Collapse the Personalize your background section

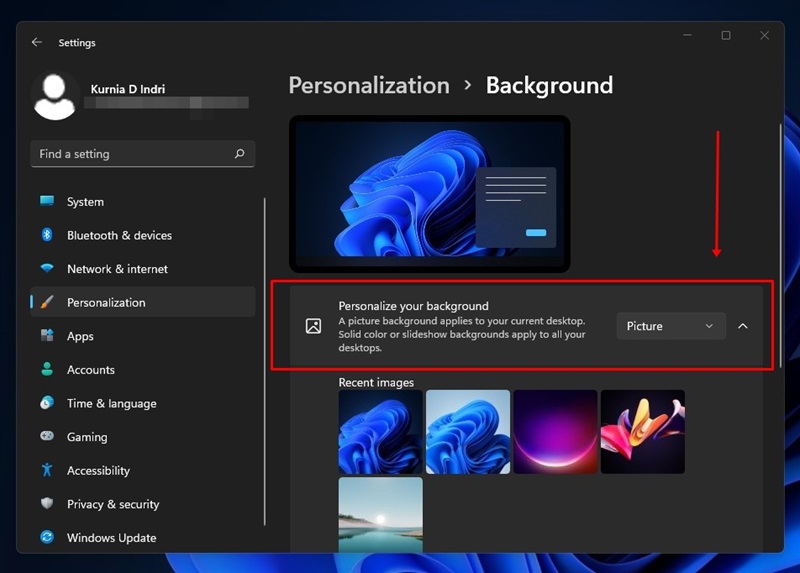coord(743,326)
